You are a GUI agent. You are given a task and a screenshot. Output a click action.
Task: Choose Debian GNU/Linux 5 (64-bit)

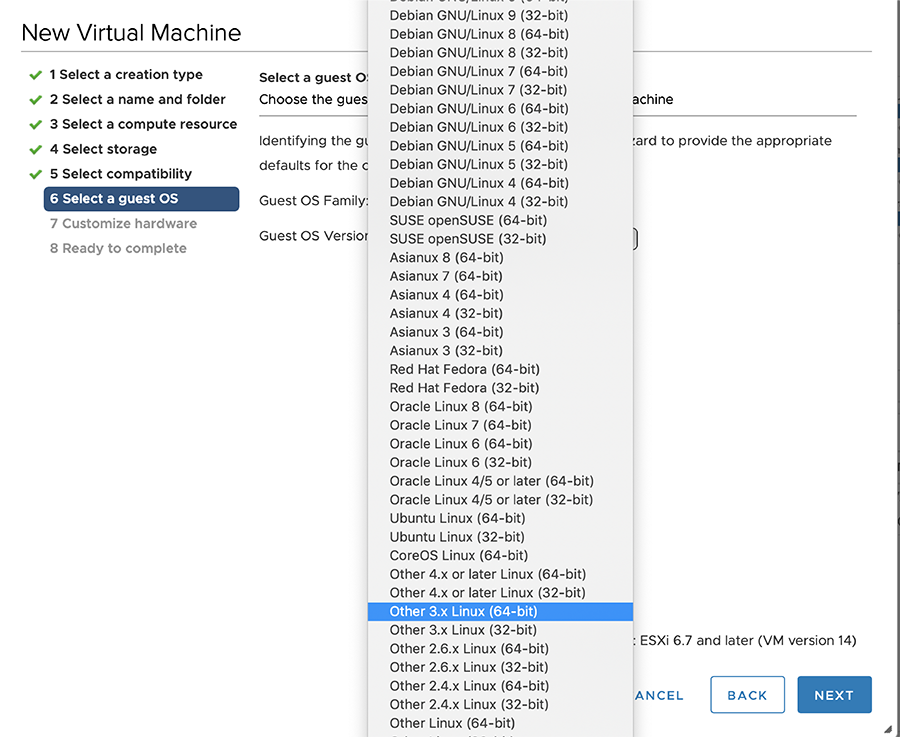coord(500,146)
